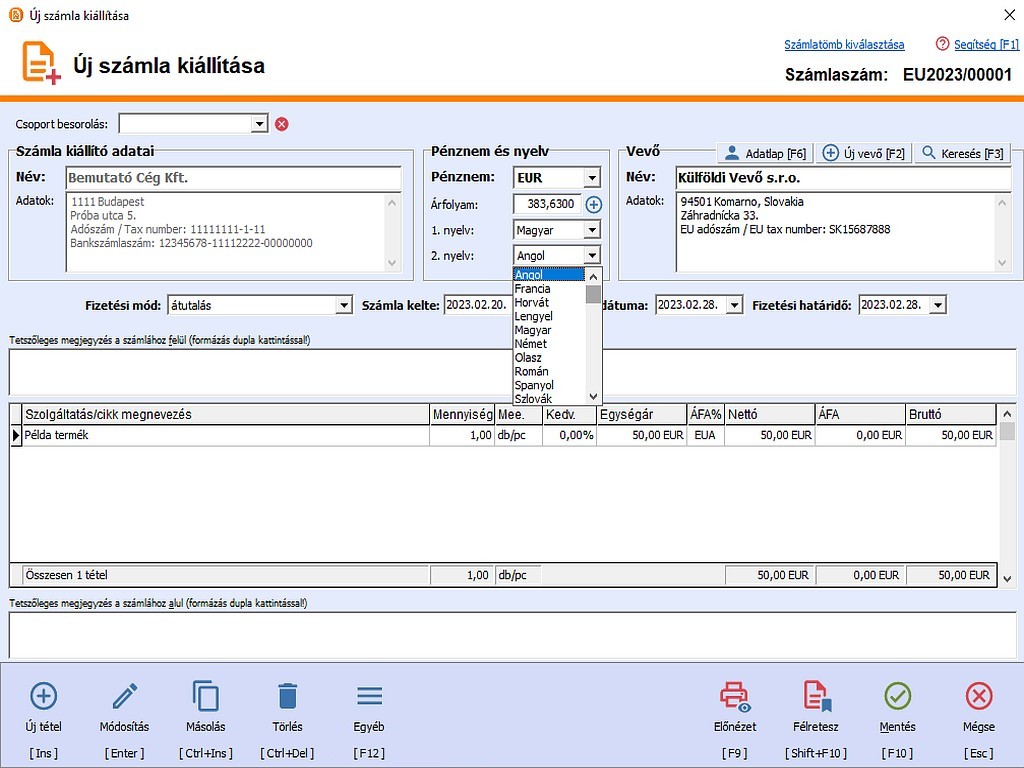Click the Új tétel plus icon
This screenshot has width=1024, height=768.
(x=44, y=696)
